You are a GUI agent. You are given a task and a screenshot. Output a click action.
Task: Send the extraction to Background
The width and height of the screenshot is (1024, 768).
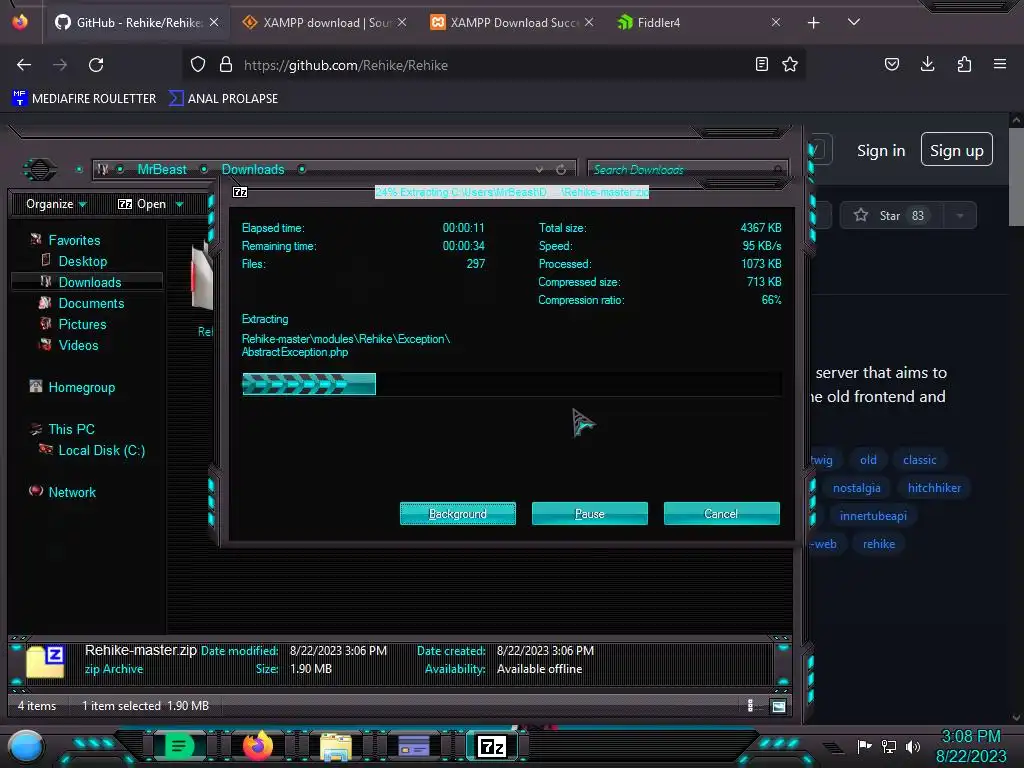coord(458,514)
